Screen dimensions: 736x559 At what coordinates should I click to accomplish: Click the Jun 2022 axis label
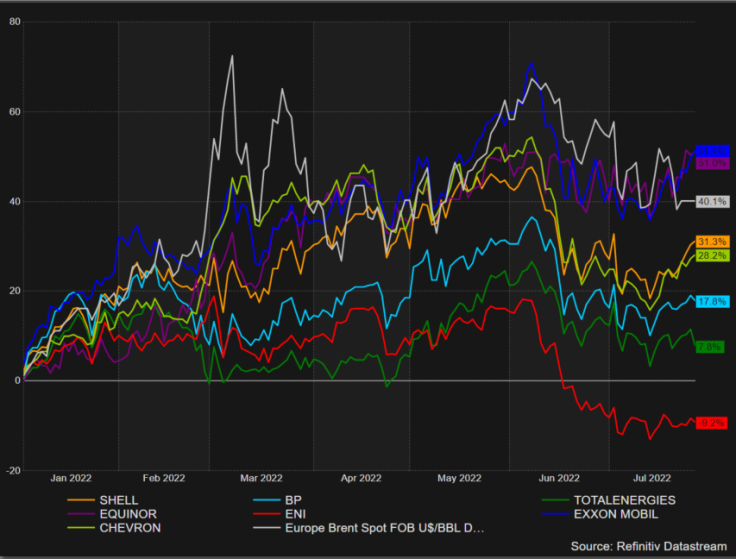[559, 478]
